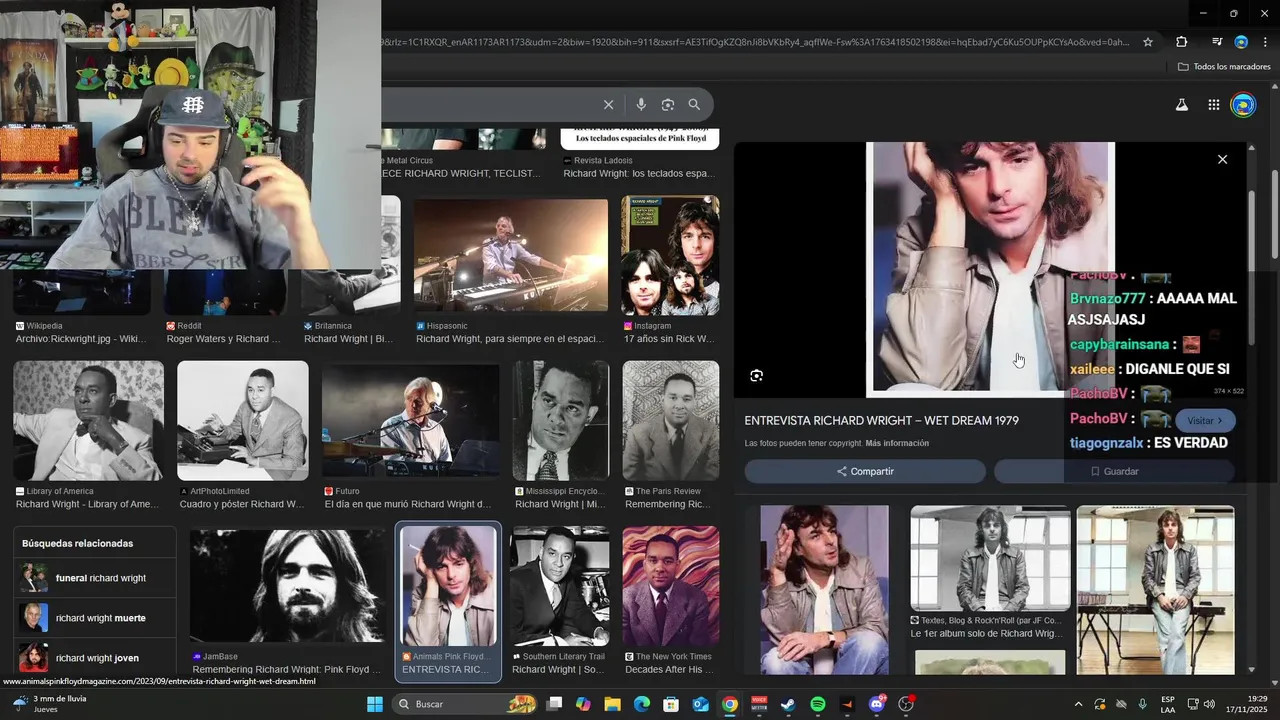Start voice search with the microphone icon
This screenshot has width=1280, height=720.
[x=641, y=105]
